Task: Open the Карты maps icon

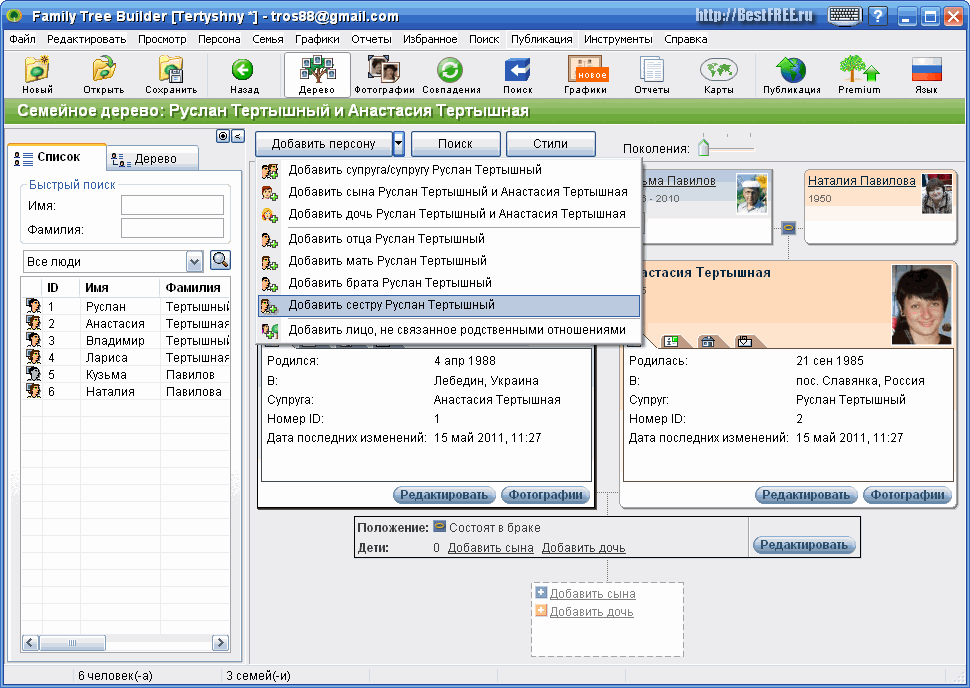Action: point(718,74)
